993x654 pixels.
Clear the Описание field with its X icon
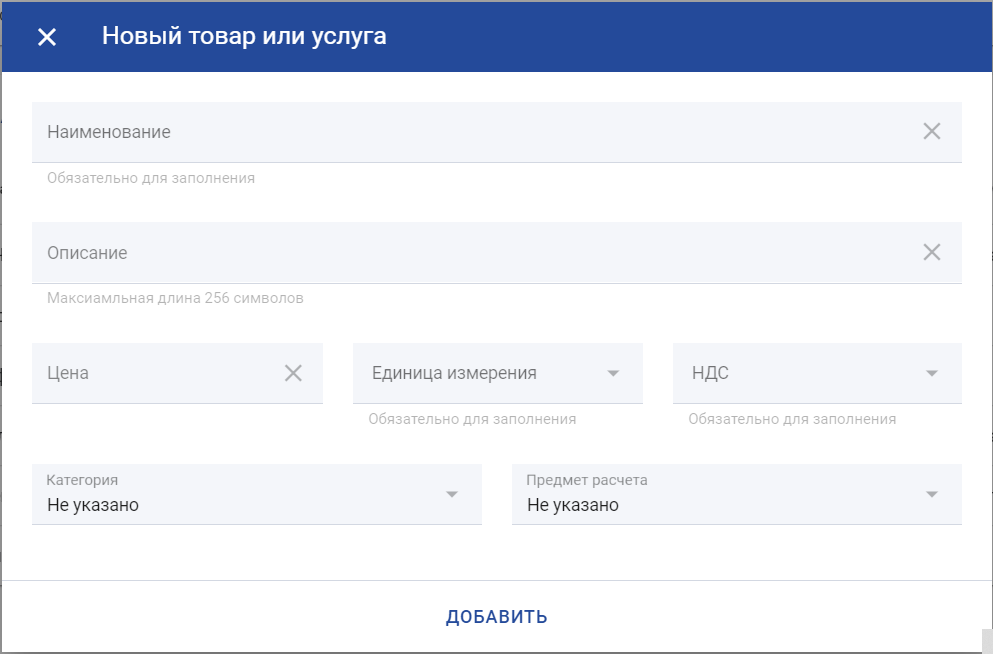pyautogui.click(x=931, y=252)
